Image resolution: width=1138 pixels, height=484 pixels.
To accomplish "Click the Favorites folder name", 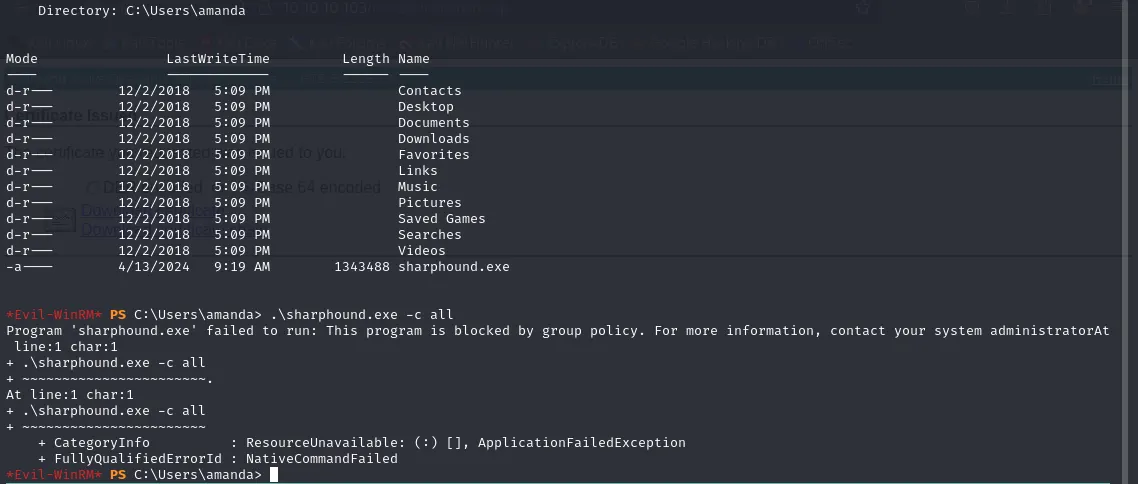I will pos(433,155).
